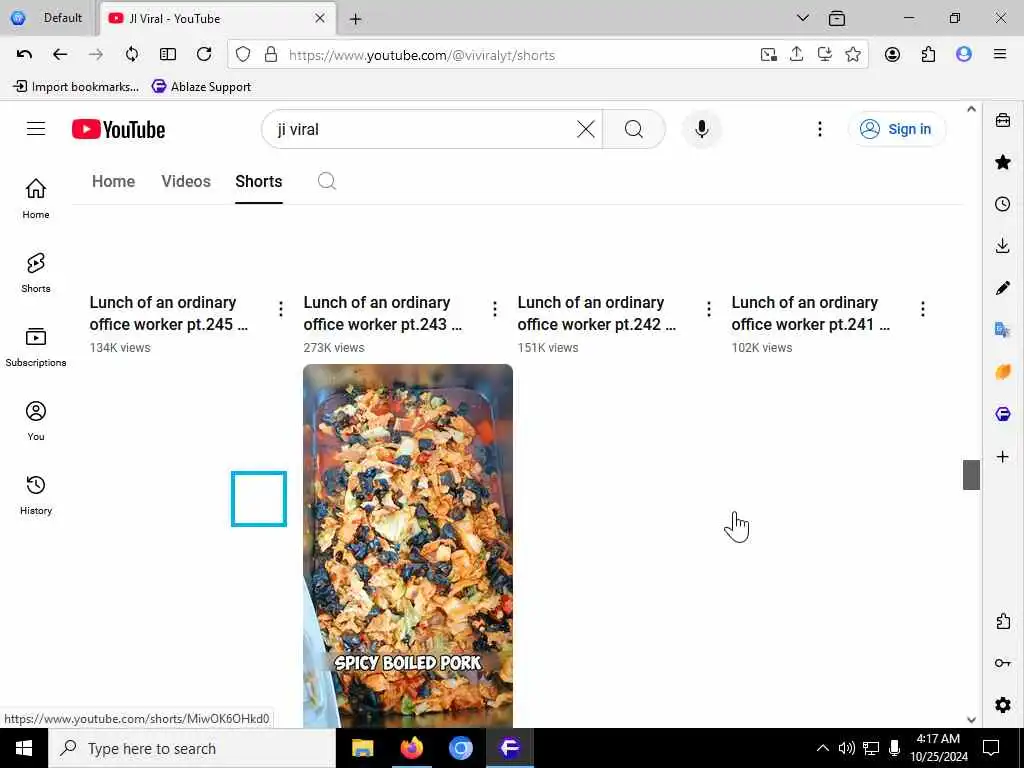Switch to the channel Videos tab
Viewport: 1024px width, 768px height.
[x=186, y=182]
